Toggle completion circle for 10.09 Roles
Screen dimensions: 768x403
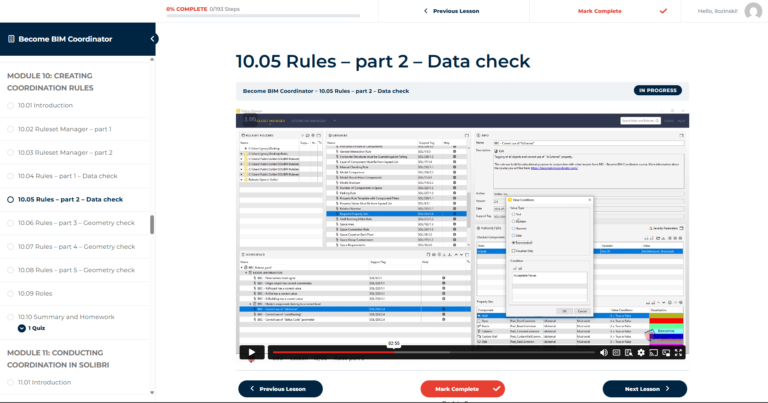click(11, 293)
